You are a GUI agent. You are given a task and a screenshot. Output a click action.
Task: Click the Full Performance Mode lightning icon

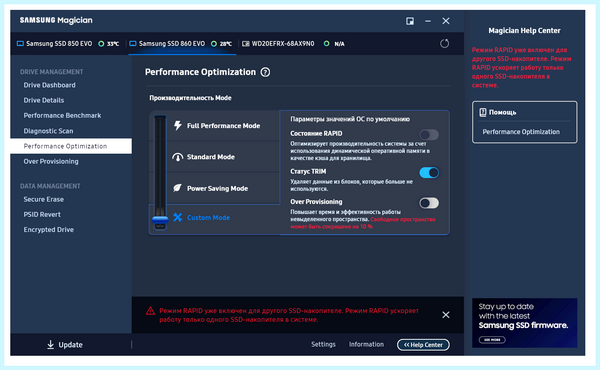tap(178, 126)
